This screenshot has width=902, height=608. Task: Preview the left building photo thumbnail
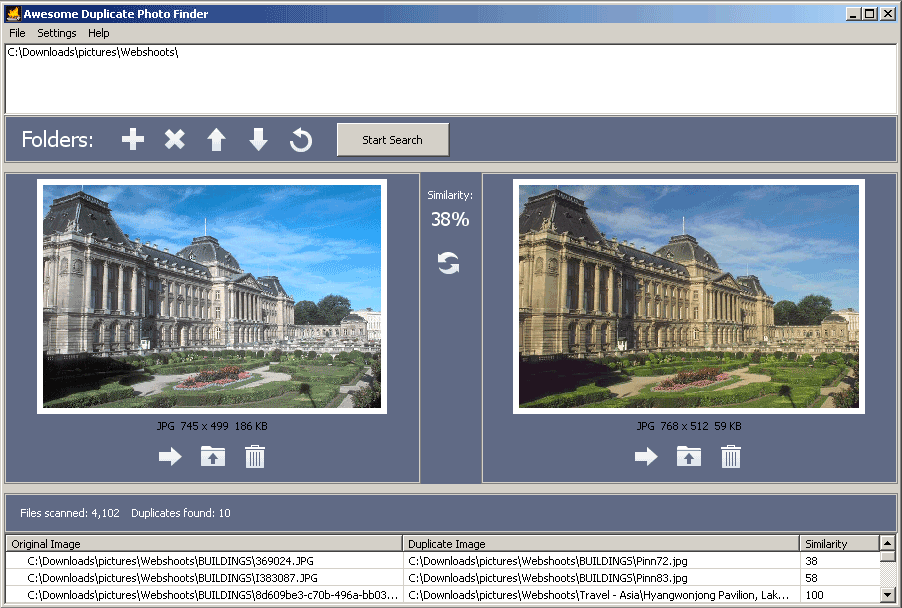click(212, 296)
